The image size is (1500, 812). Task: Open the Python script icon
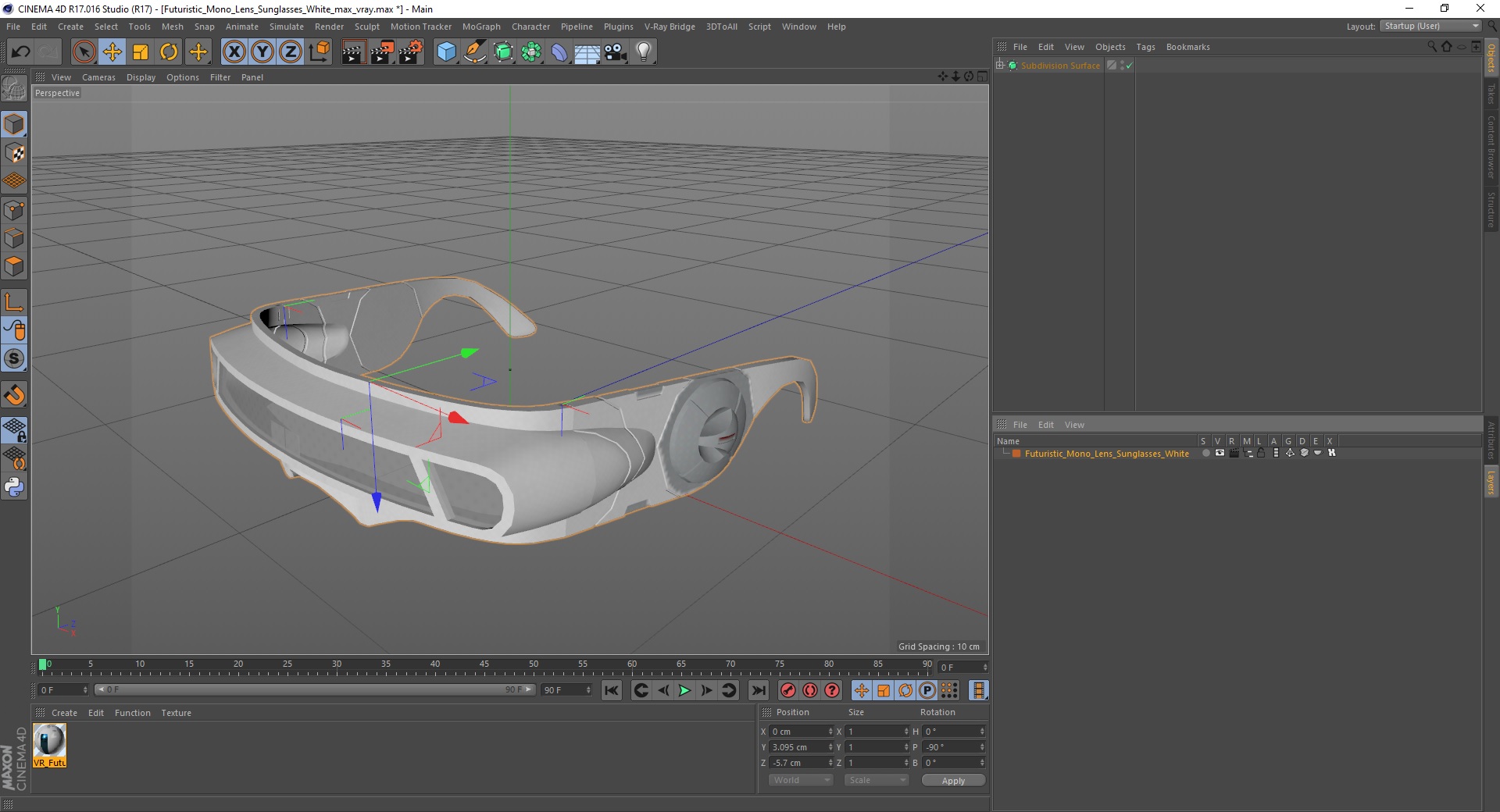14,487
